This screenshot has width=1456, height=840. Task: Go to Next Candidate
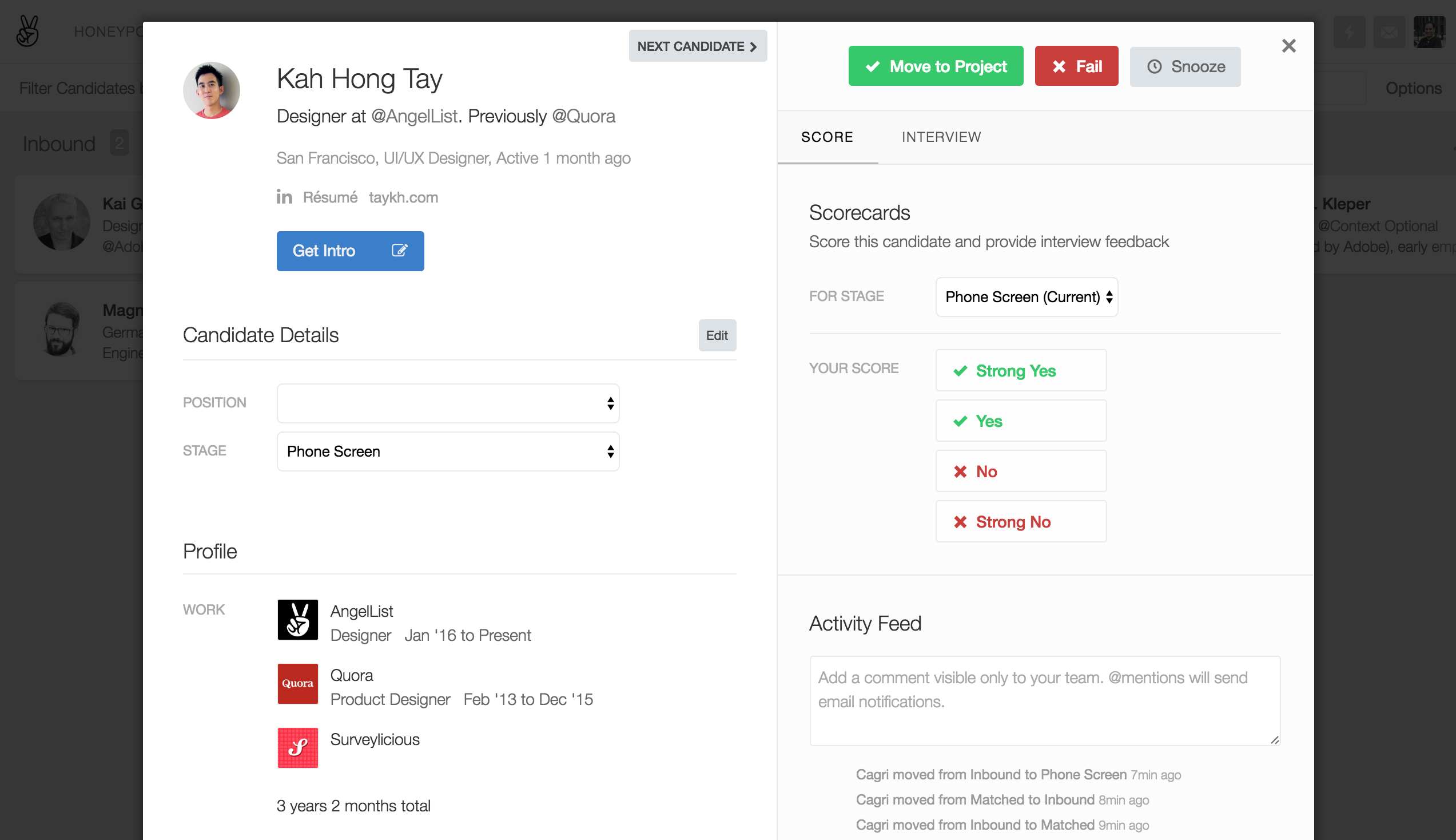click(697, 46)
